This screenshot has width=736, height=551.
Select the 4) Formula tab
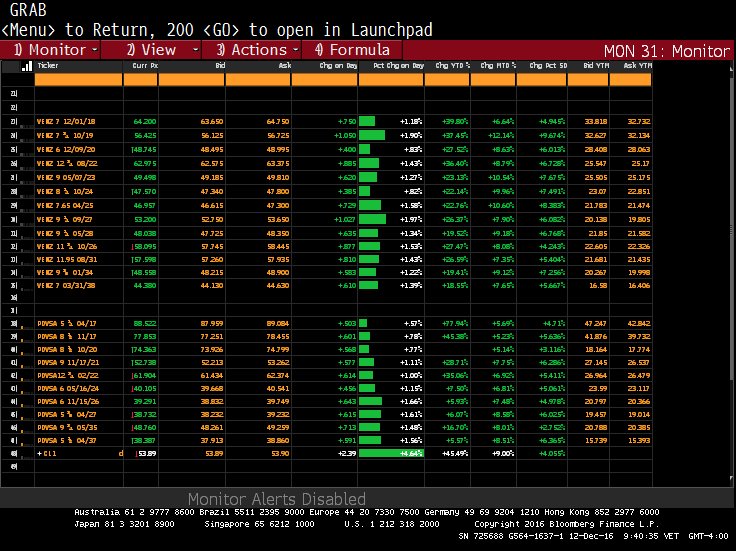pyautogui.click(x=352, y=50)
